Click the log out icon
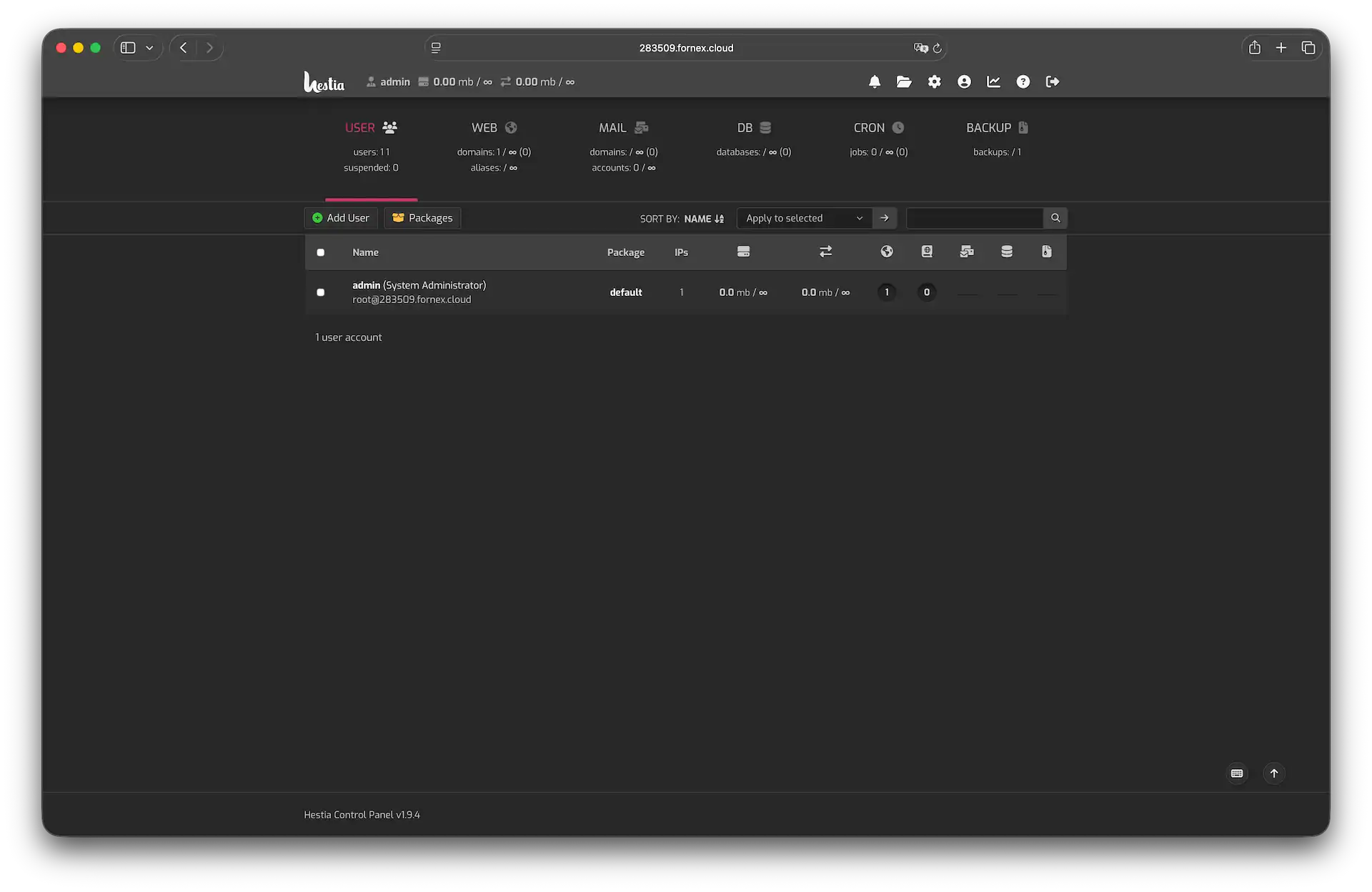 tap(1052, 82)
